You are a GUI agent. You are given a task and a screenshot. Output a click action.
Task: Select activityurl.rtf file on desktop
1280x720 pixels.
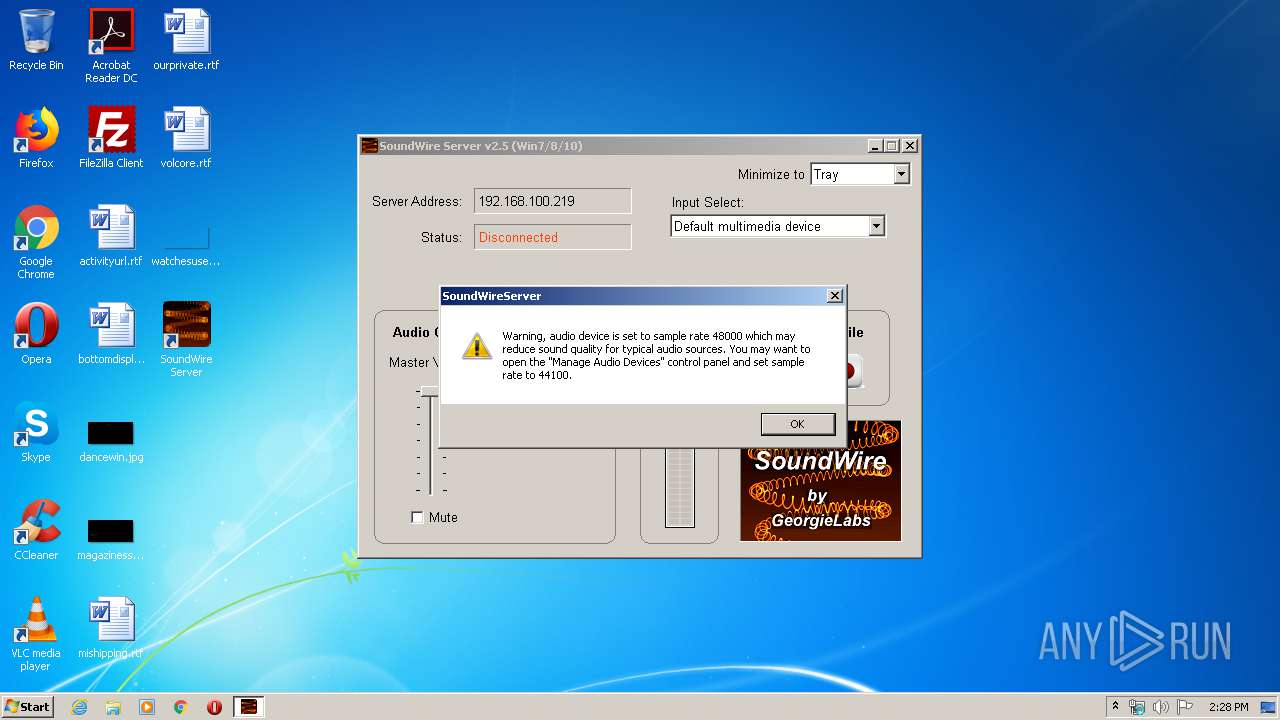(111, 237)
